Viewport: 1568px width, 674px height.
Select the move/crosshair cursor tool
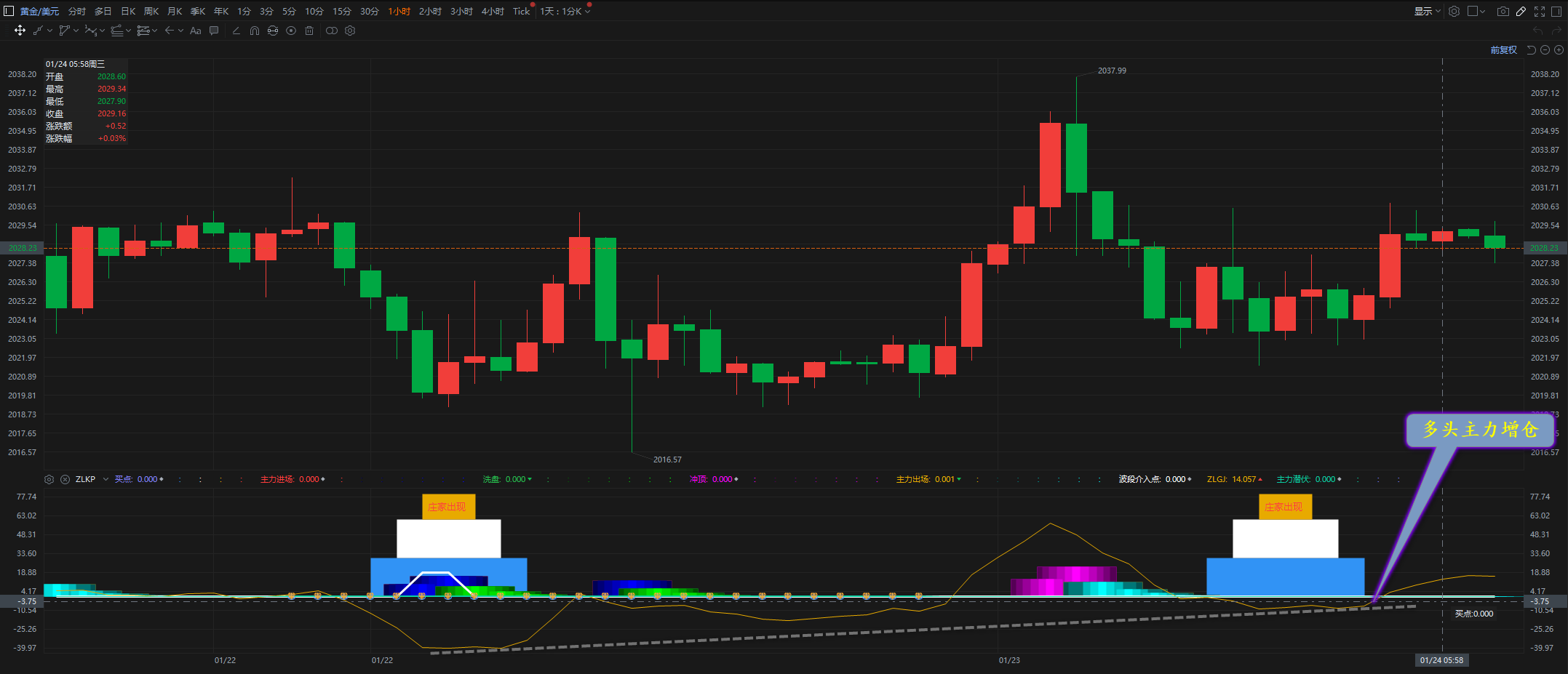[x=20, y=31]
